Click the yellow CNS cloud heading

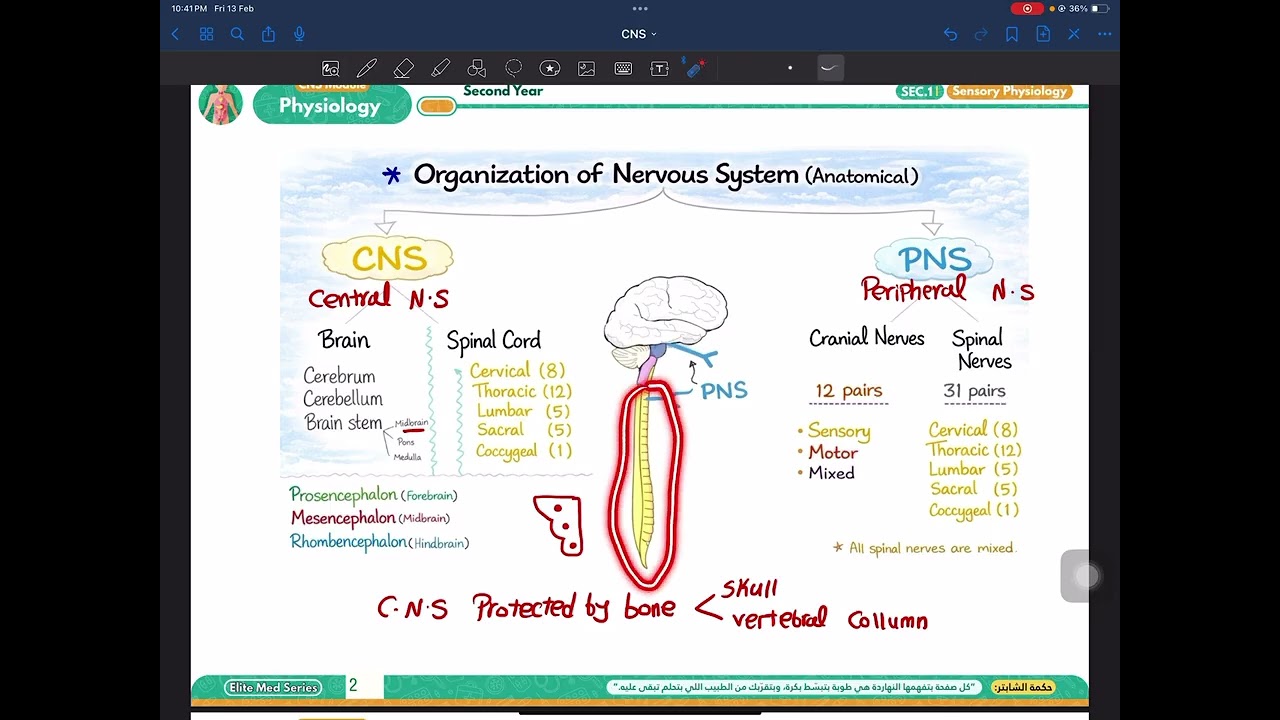(x=388, y=259)
